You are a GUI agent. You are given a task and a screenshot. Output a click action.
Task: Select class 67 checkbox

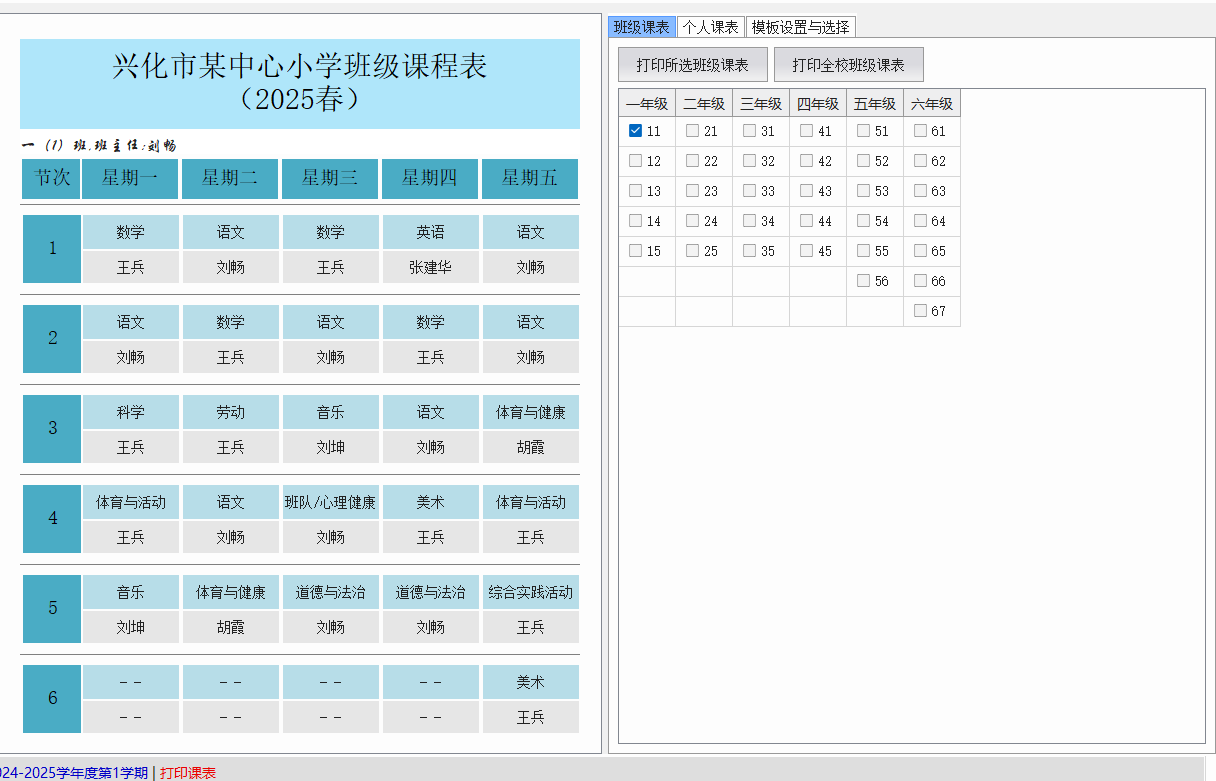tap(920, 311)
